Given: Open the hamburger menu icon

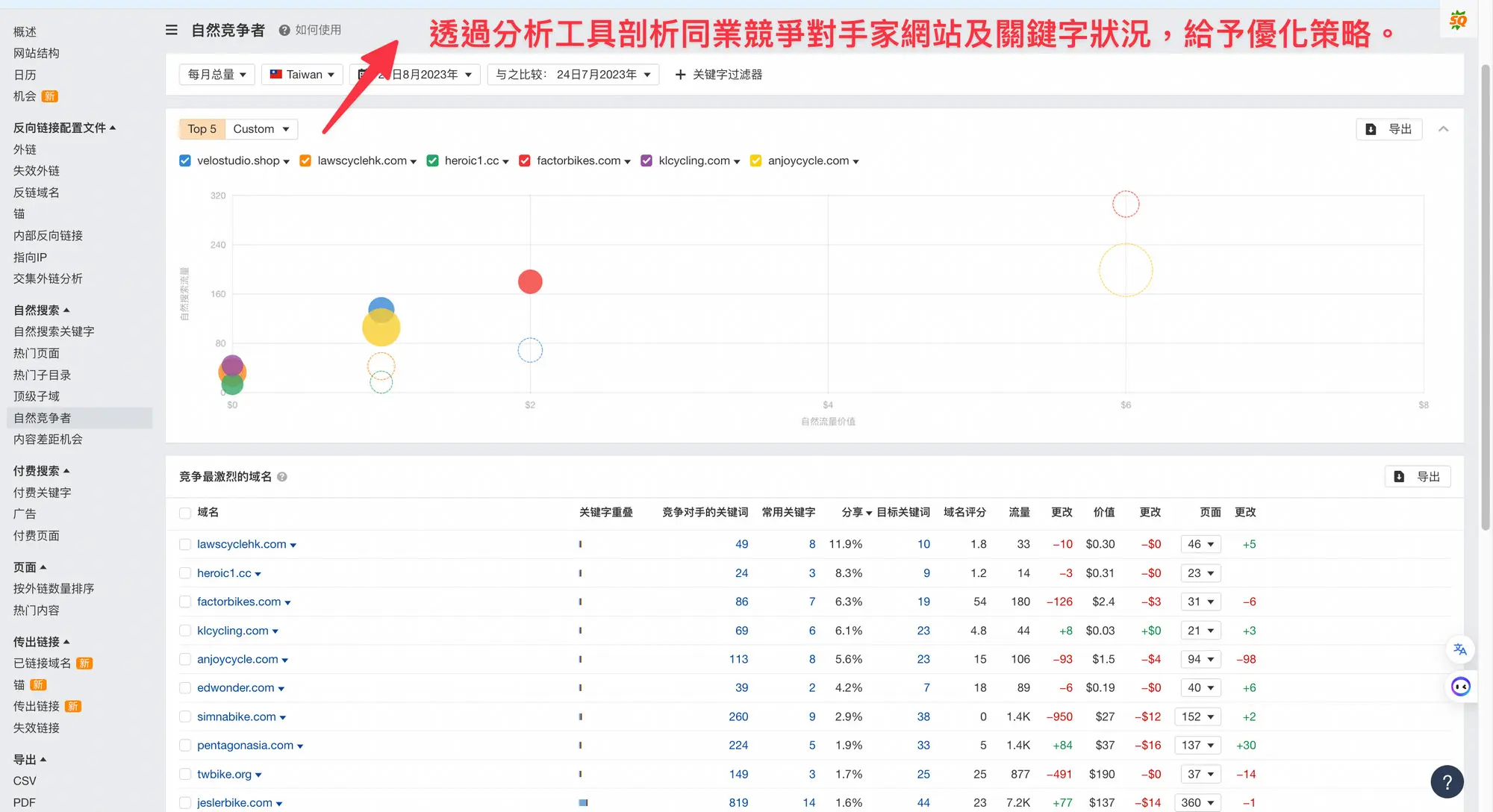Looking at the screenshot, I should click(x=171, y=30).
